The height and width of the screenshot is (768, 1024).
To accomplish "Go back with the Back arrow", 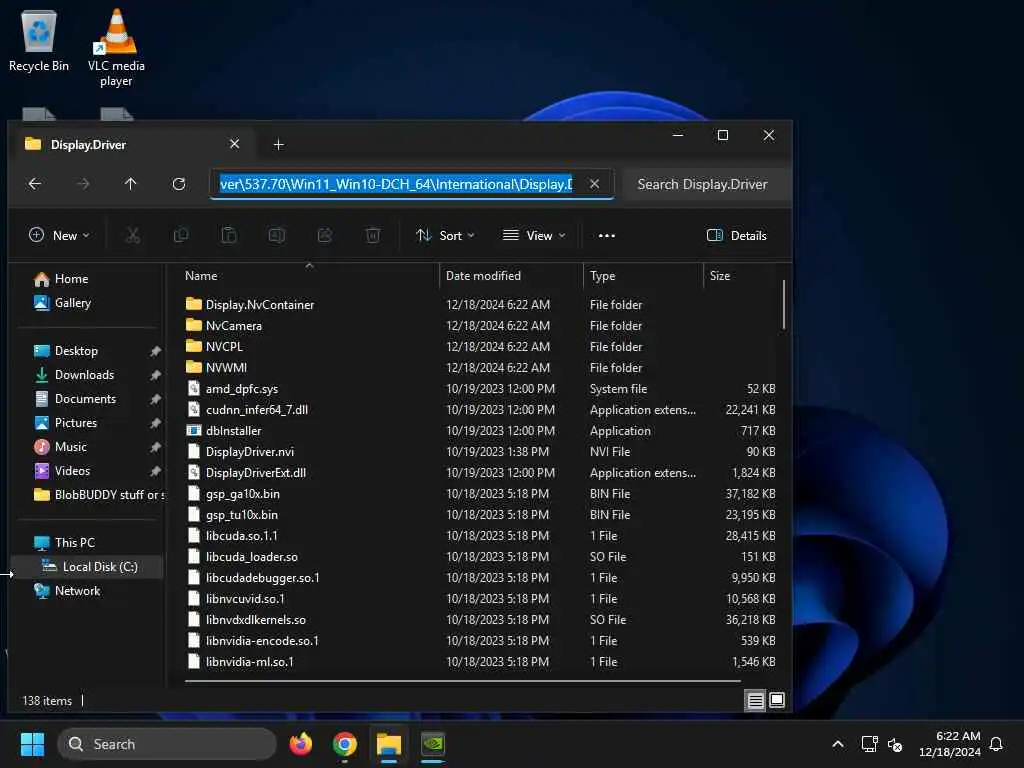I will (35, 184).
